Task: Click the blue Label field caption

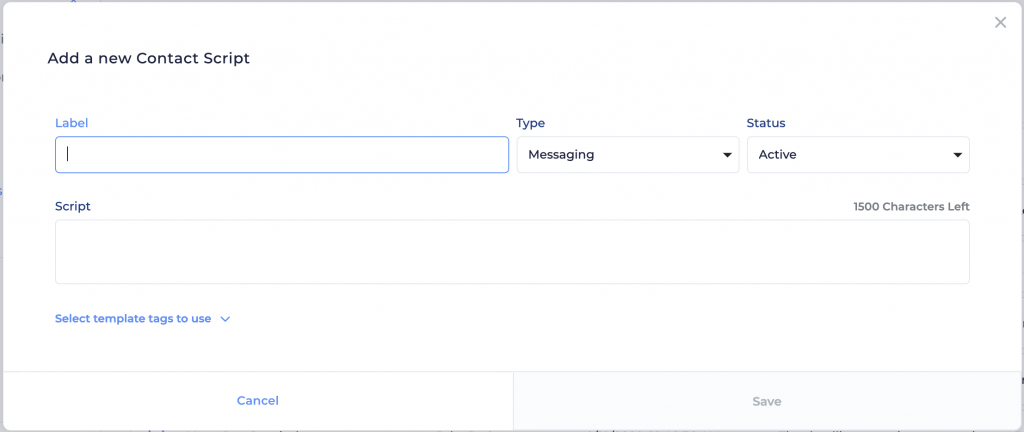Action: tap(71, 123)
